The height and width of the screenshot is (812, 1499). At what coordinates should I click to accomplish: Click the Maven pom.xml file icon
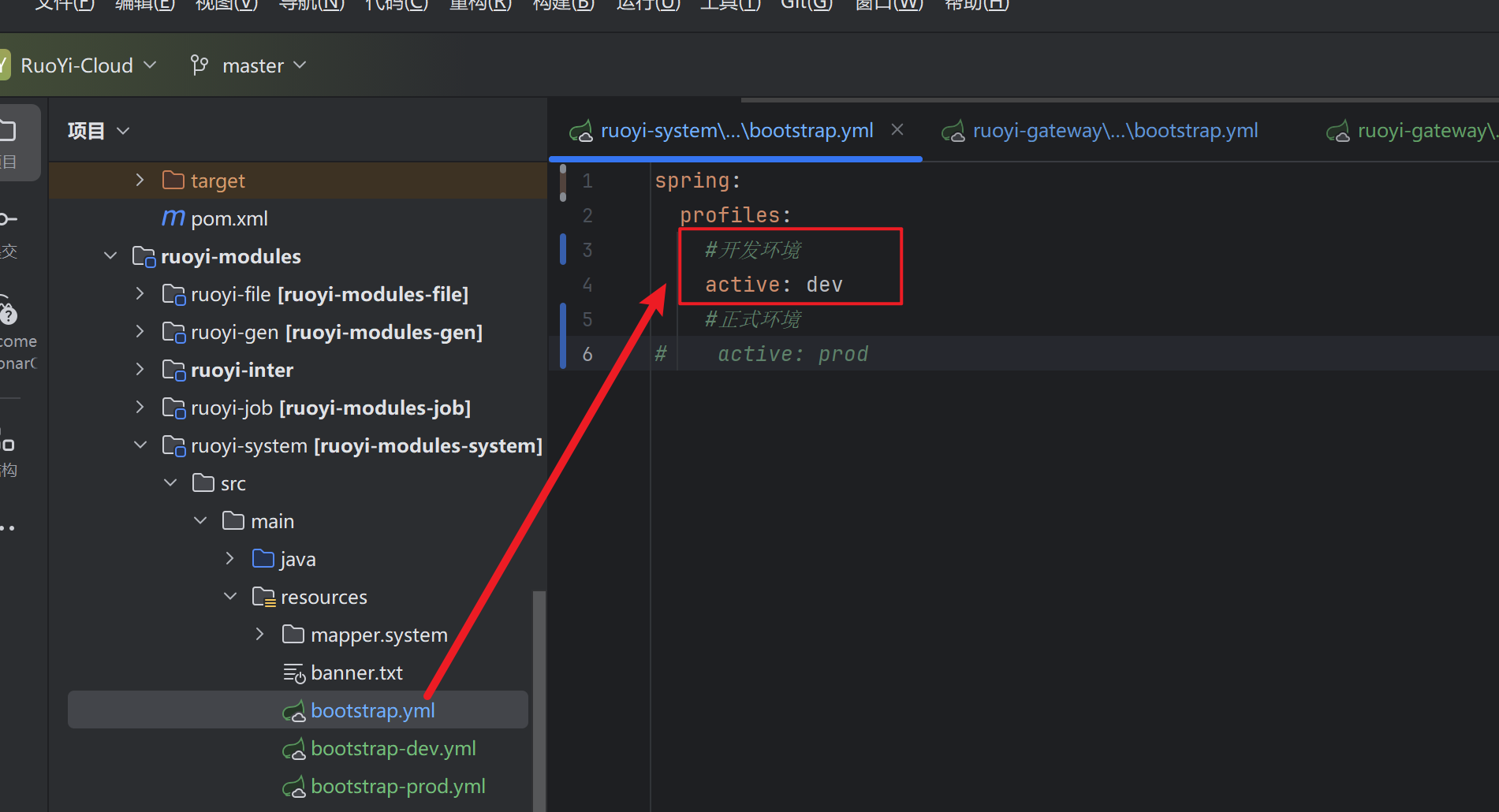point(173,218)
